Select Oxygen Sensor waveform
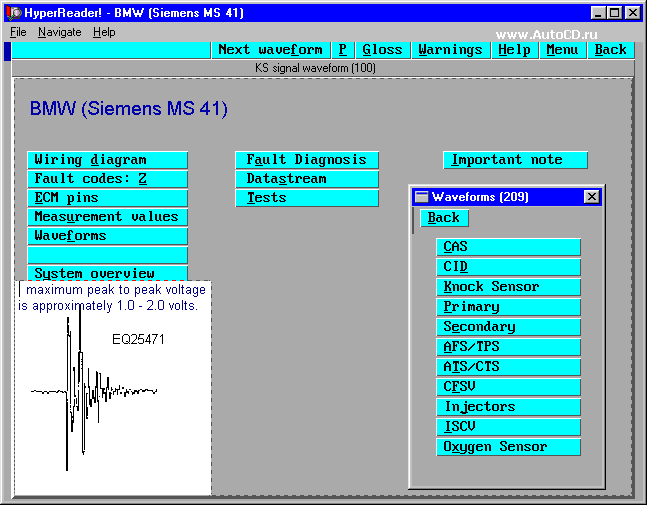This screenshot has width=647, height=505. 508,447
